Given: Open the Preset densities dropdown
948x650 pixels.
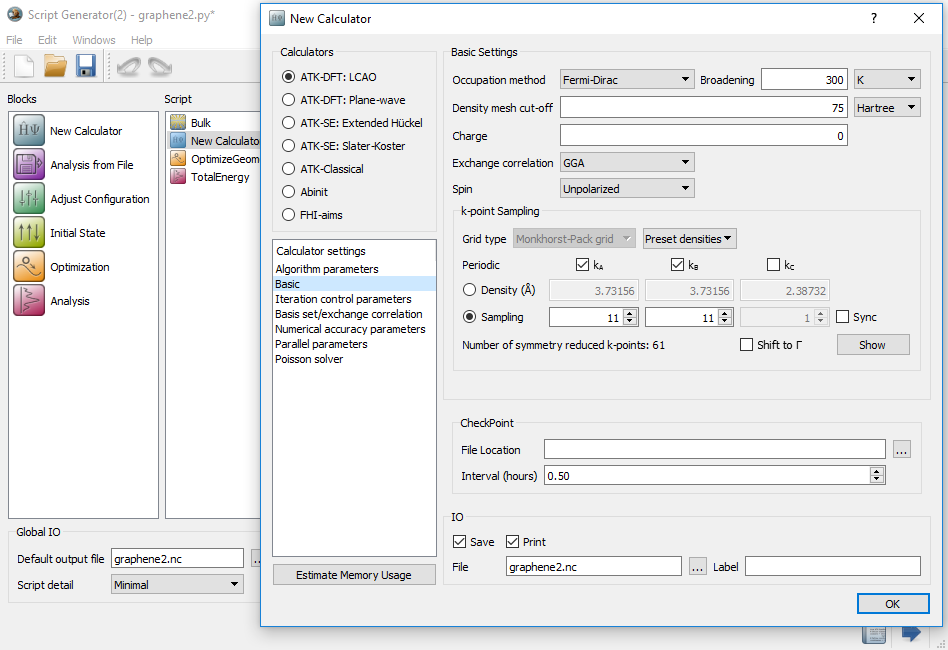Looking at the screenshot, I should pos(689,238).
